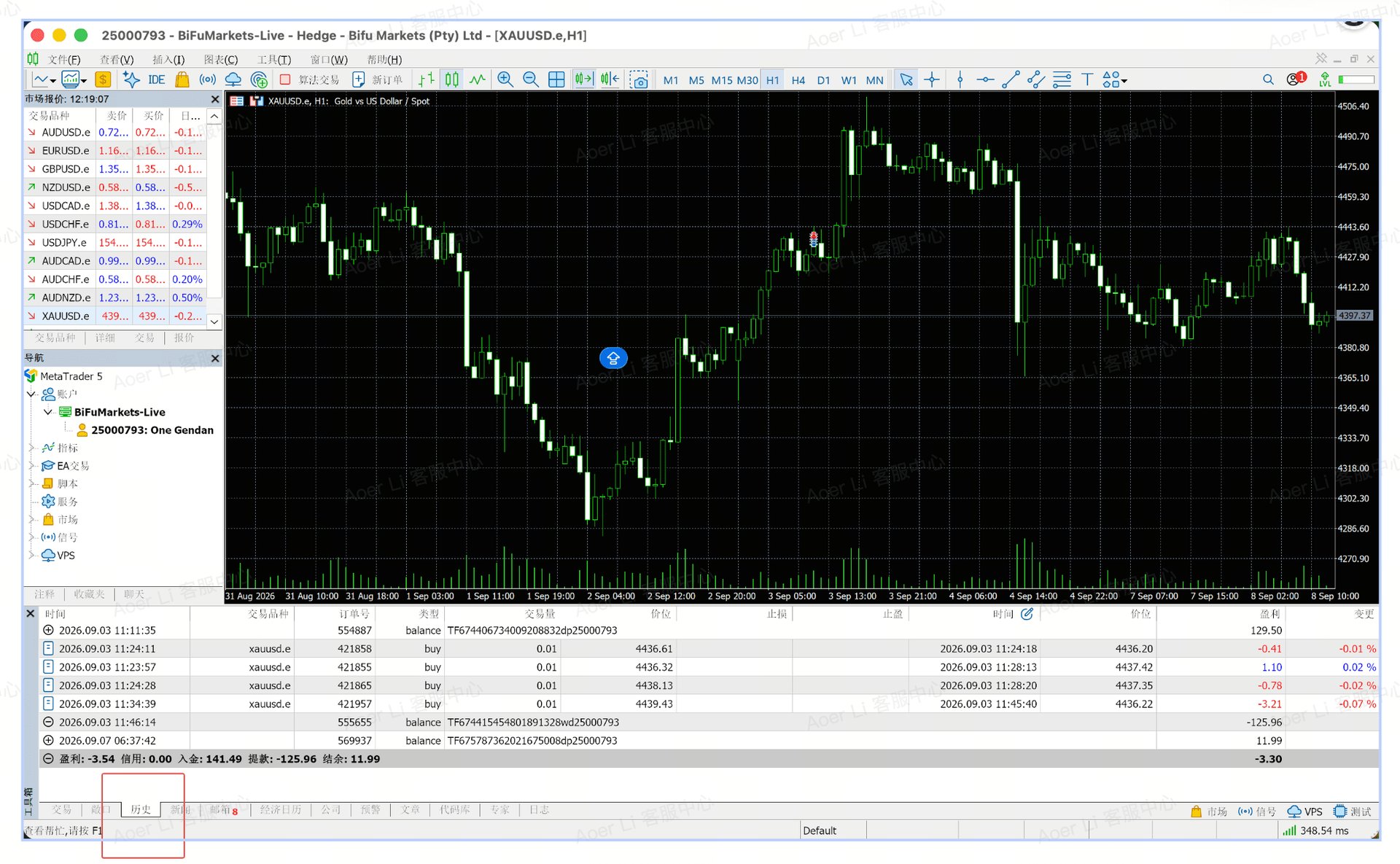This screenshot has width=1400, height=864.
Task: Open the Market shopping bag icon
Action: (182, 79)
